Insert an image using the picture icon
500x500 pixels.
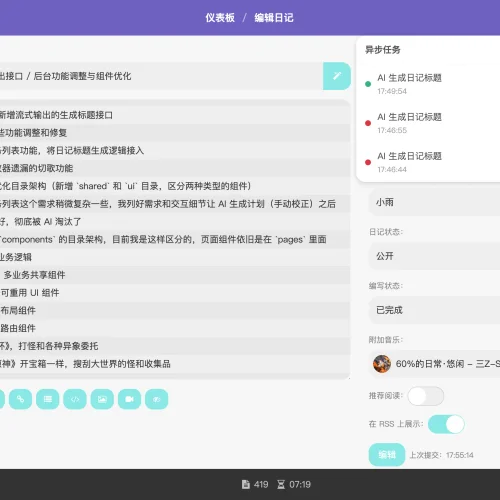click(x=102, y=399)
